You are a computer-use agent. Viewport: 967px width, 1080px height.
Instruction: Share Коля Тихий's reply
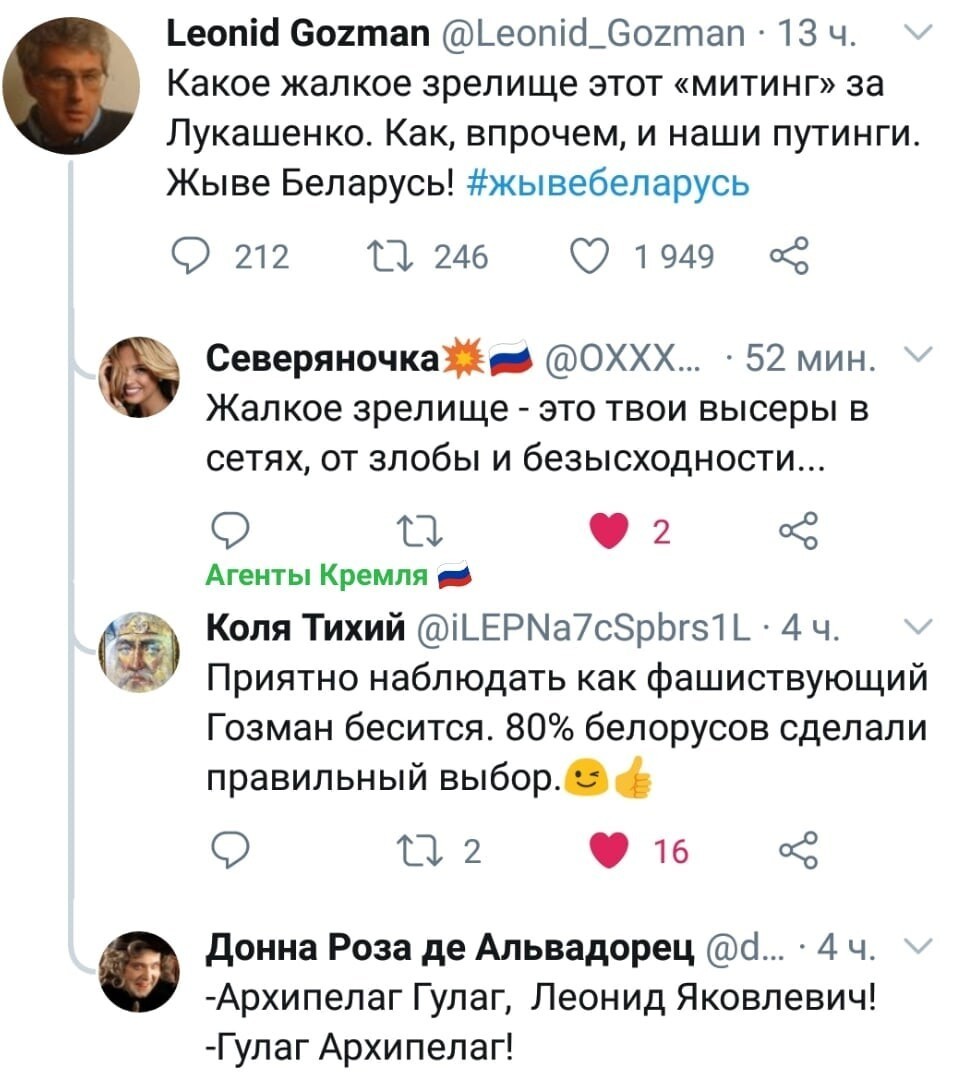point(798,850)
